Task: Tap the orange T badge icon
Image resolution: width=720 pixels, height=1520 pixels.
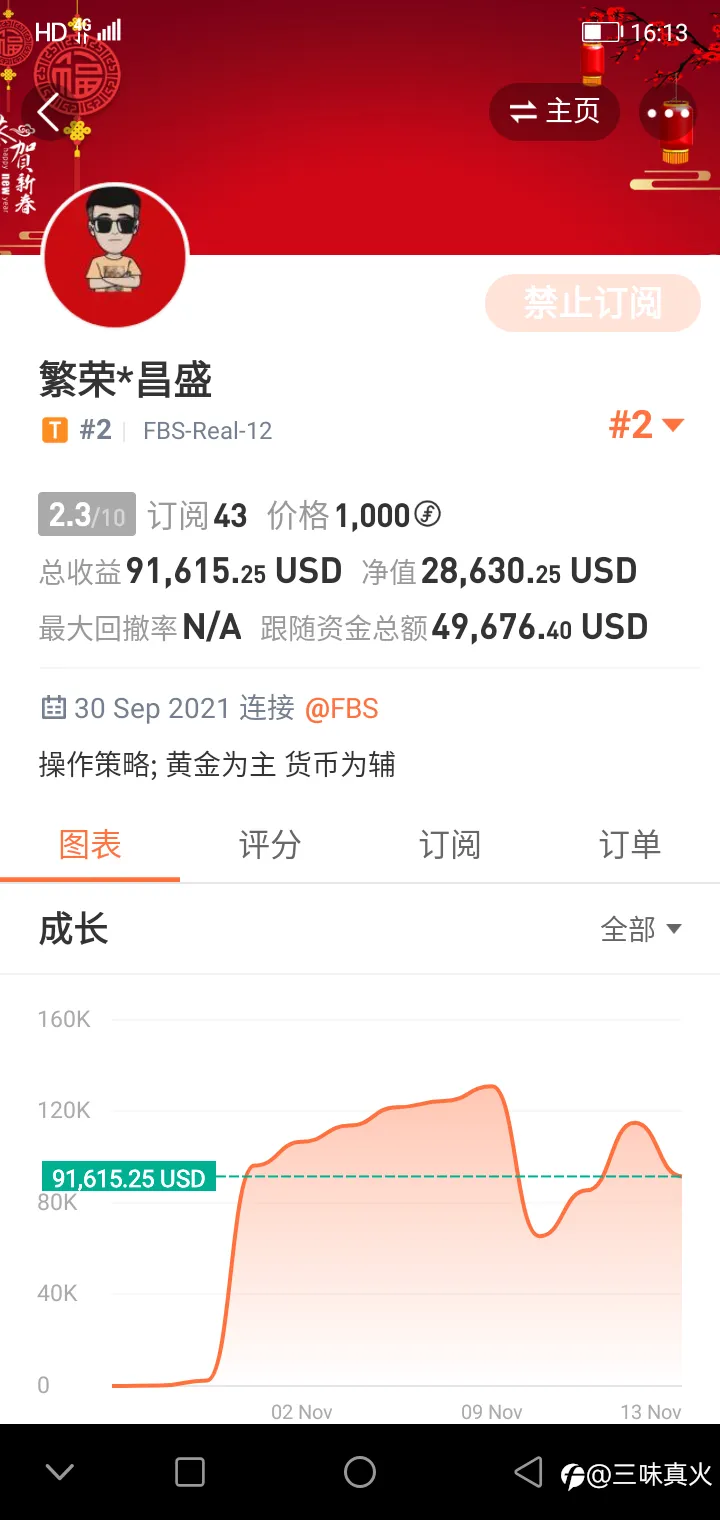Action: tap(54, 431)
